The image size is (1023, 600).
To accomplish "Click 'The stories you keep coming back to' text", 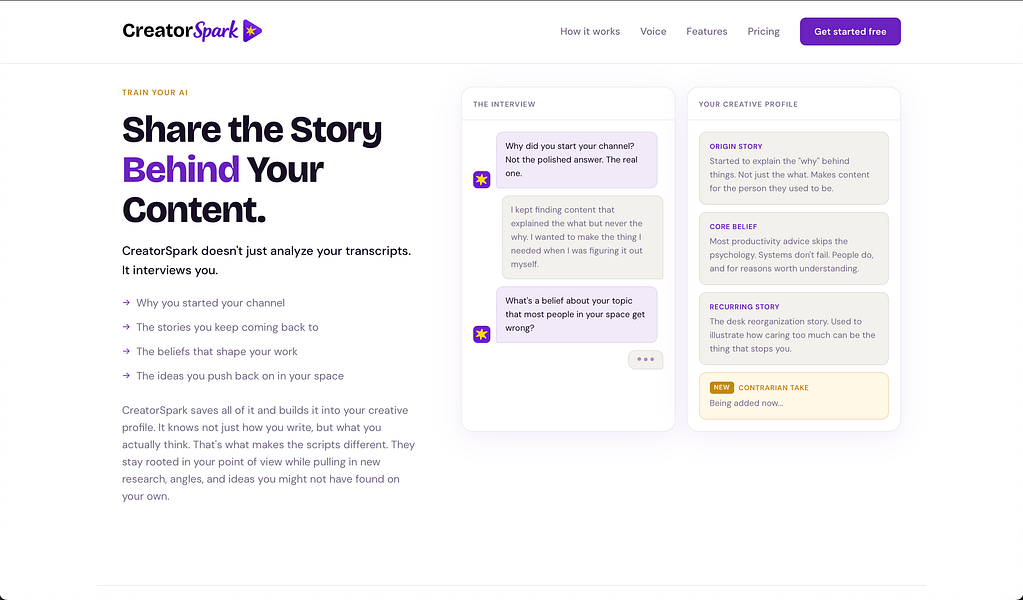I will pyautogui.click(x=227, y=327).
